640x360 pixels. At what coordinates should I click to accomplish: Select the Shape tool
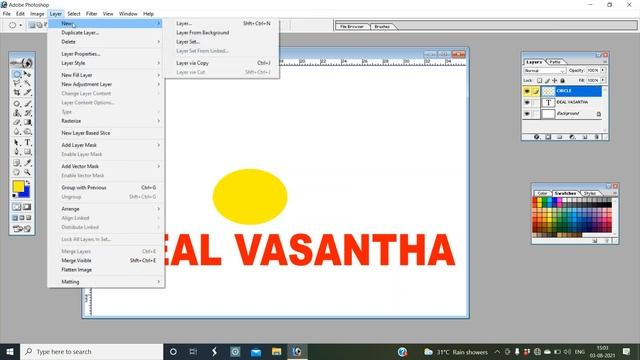click(x=27, y=151)
